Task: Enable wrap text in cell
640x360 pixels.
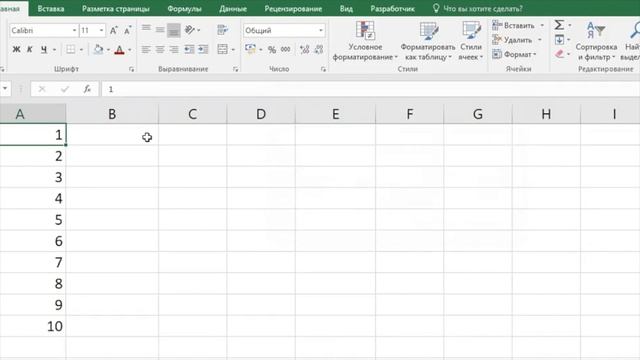Action: coord(222,30)
